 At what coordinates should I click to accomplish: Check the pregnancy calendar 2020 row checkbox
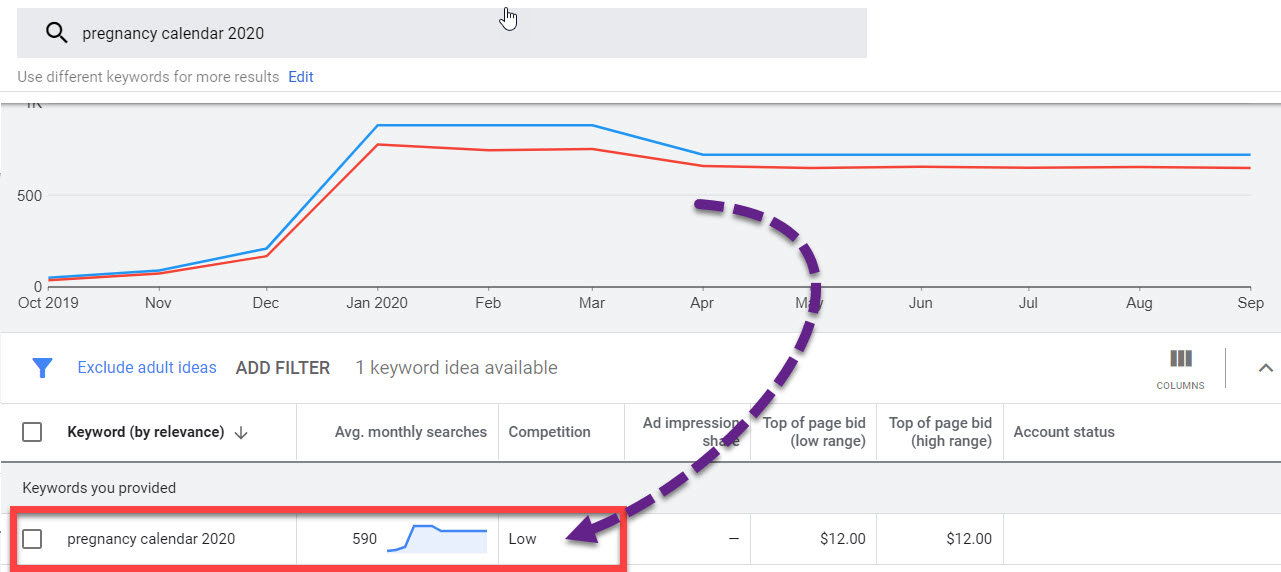click(x=32, y=539)
